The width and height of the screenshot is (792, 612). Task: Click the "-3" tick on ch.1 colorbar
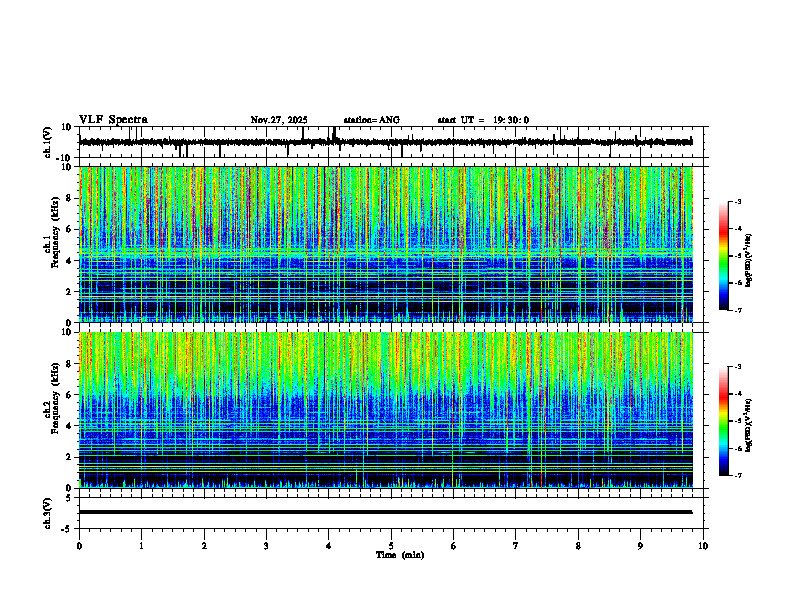pyautogui.click(x=737, y=201)
